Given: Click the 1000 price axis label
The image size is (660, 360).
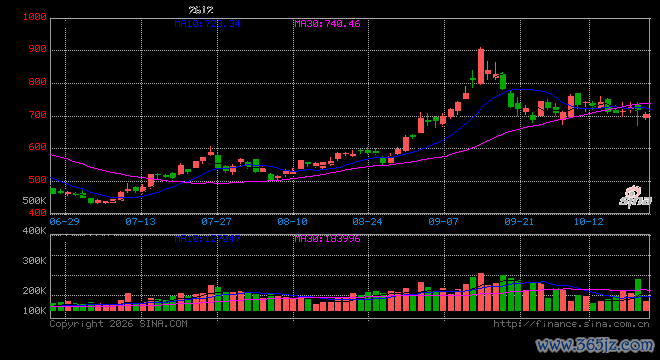Looking at the screenshot, I should [x=35, y=17].
